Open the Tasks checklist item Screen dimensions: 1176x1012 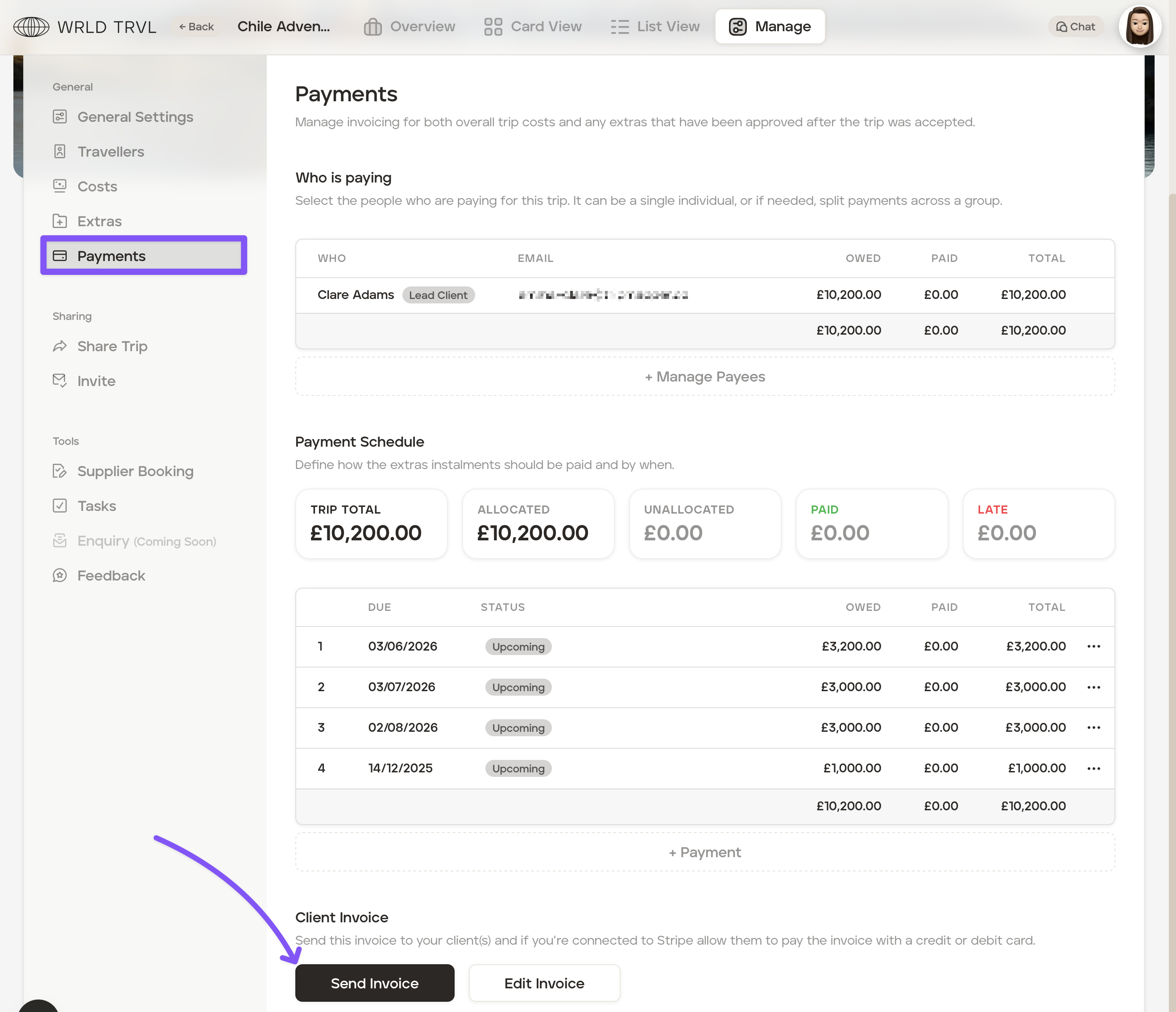[x=96, y=506]
